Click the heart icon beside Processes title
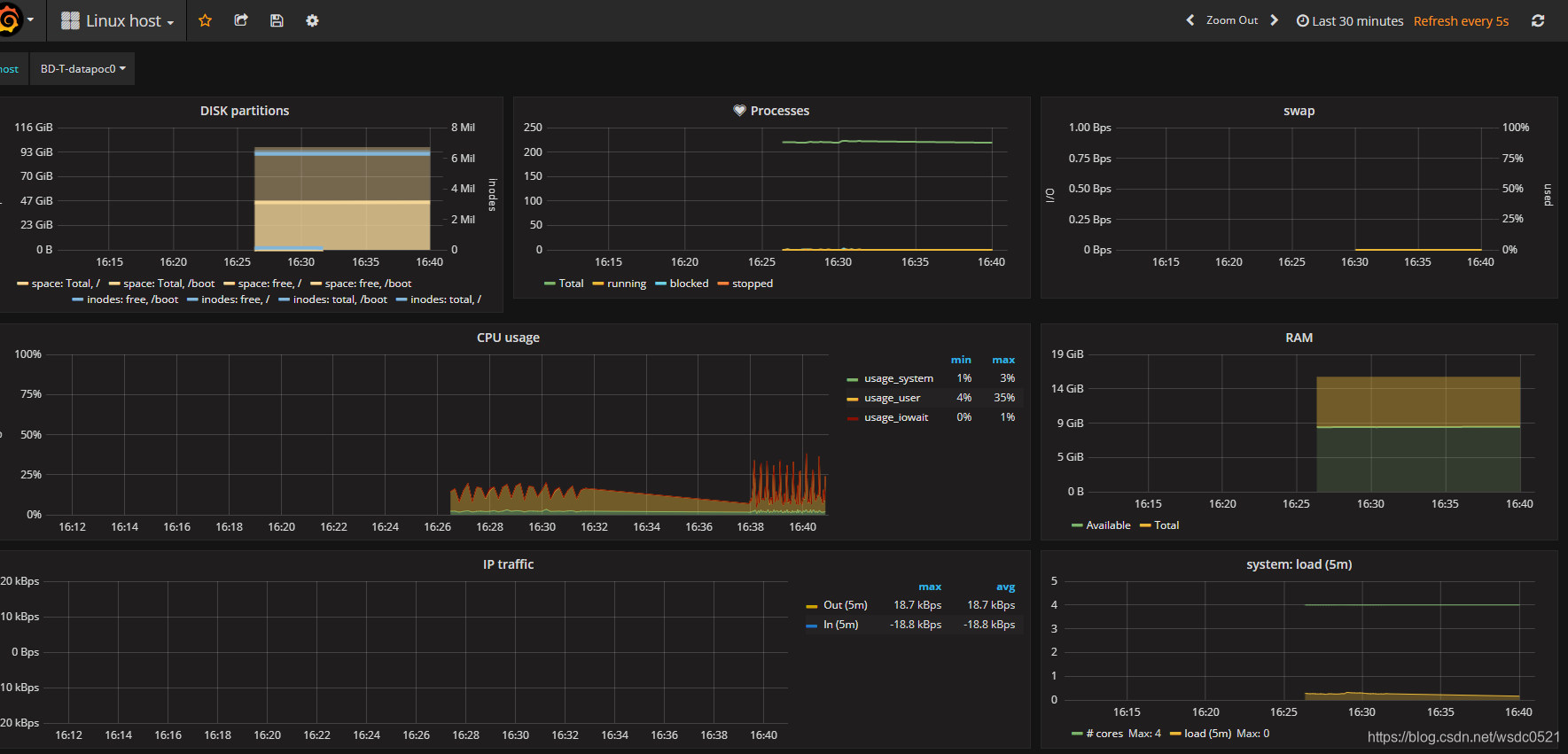This screenshot has height=754, width=1568. tap(739, 111)
